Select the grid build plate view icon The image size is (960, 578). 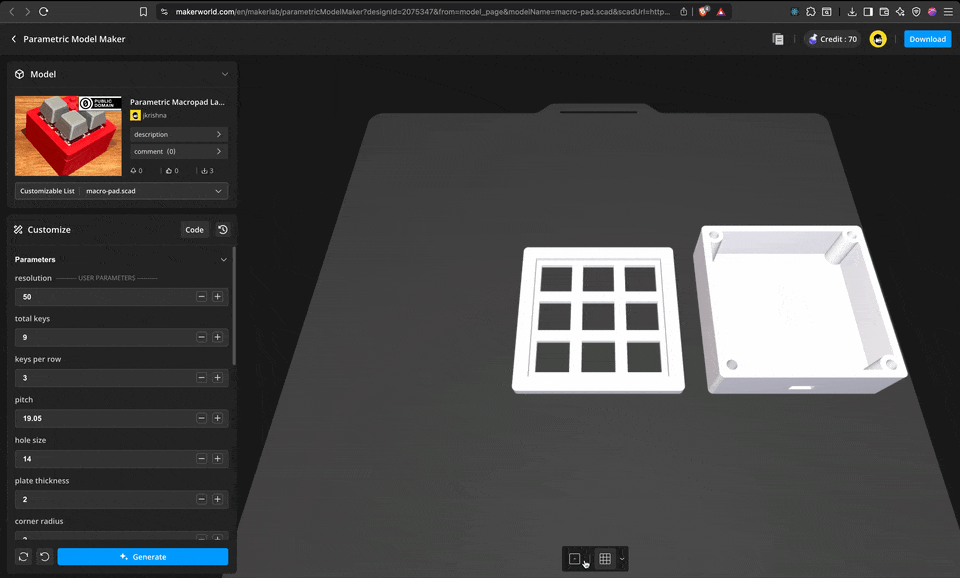point(604,559)
